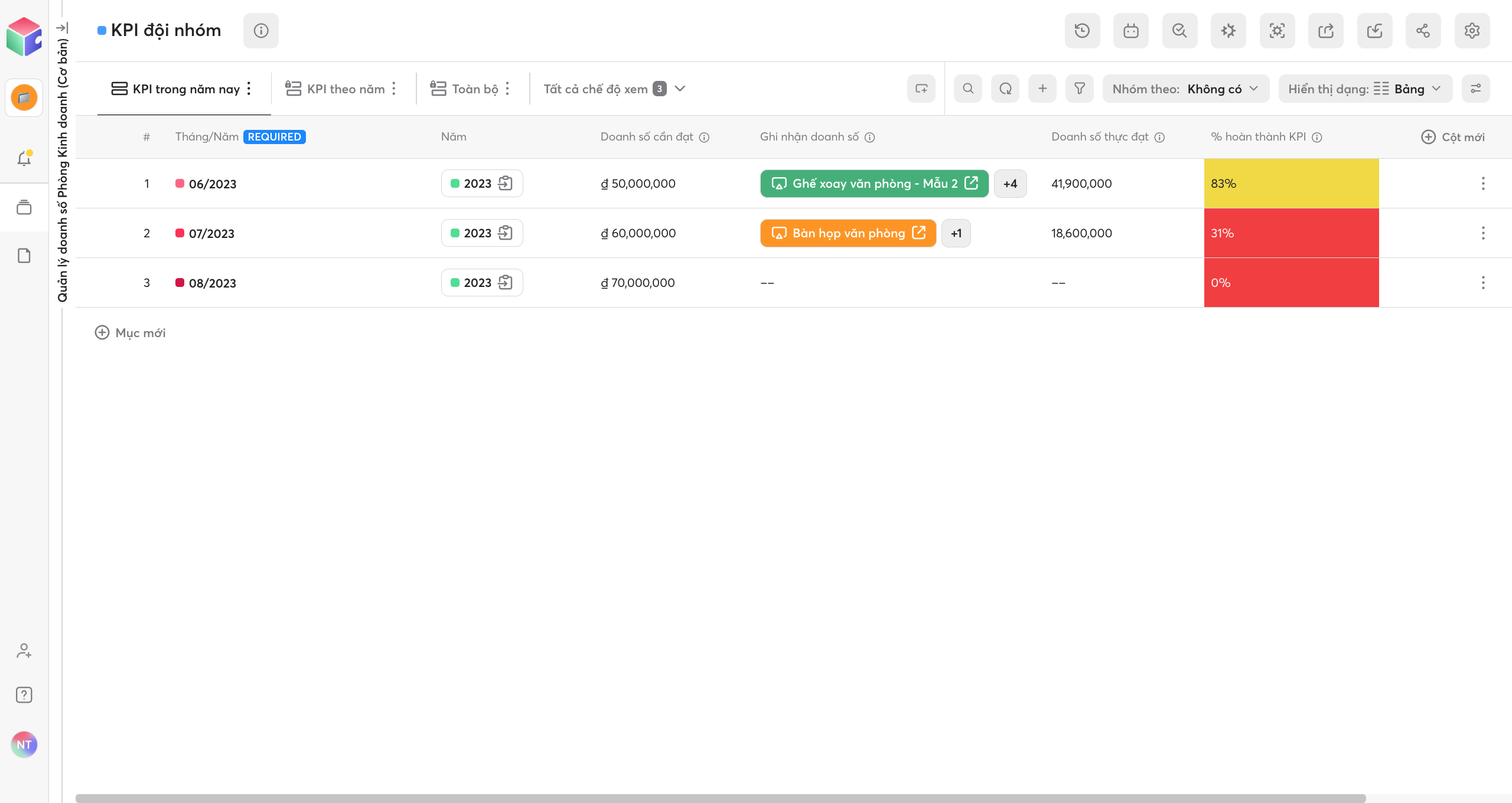Expand the sidebar with the arrow icon
This screenshot has height=803, width=1512.
[x=62, y=28]
